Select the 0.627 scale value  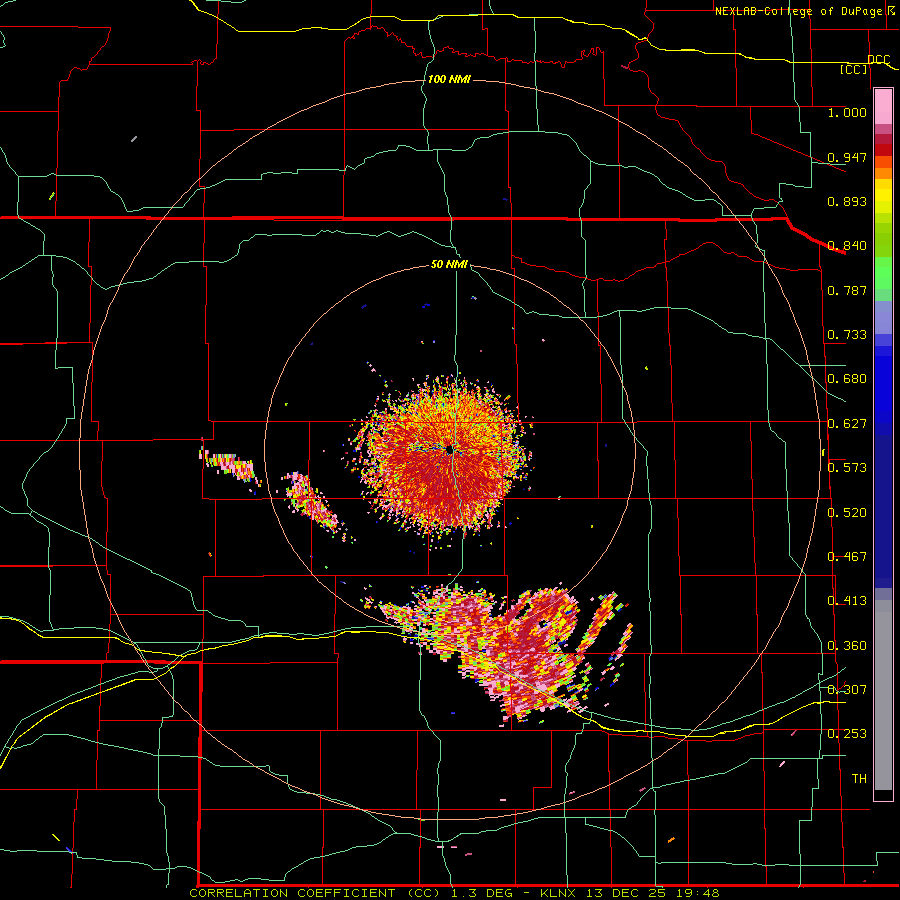click(x=847, y=424)
